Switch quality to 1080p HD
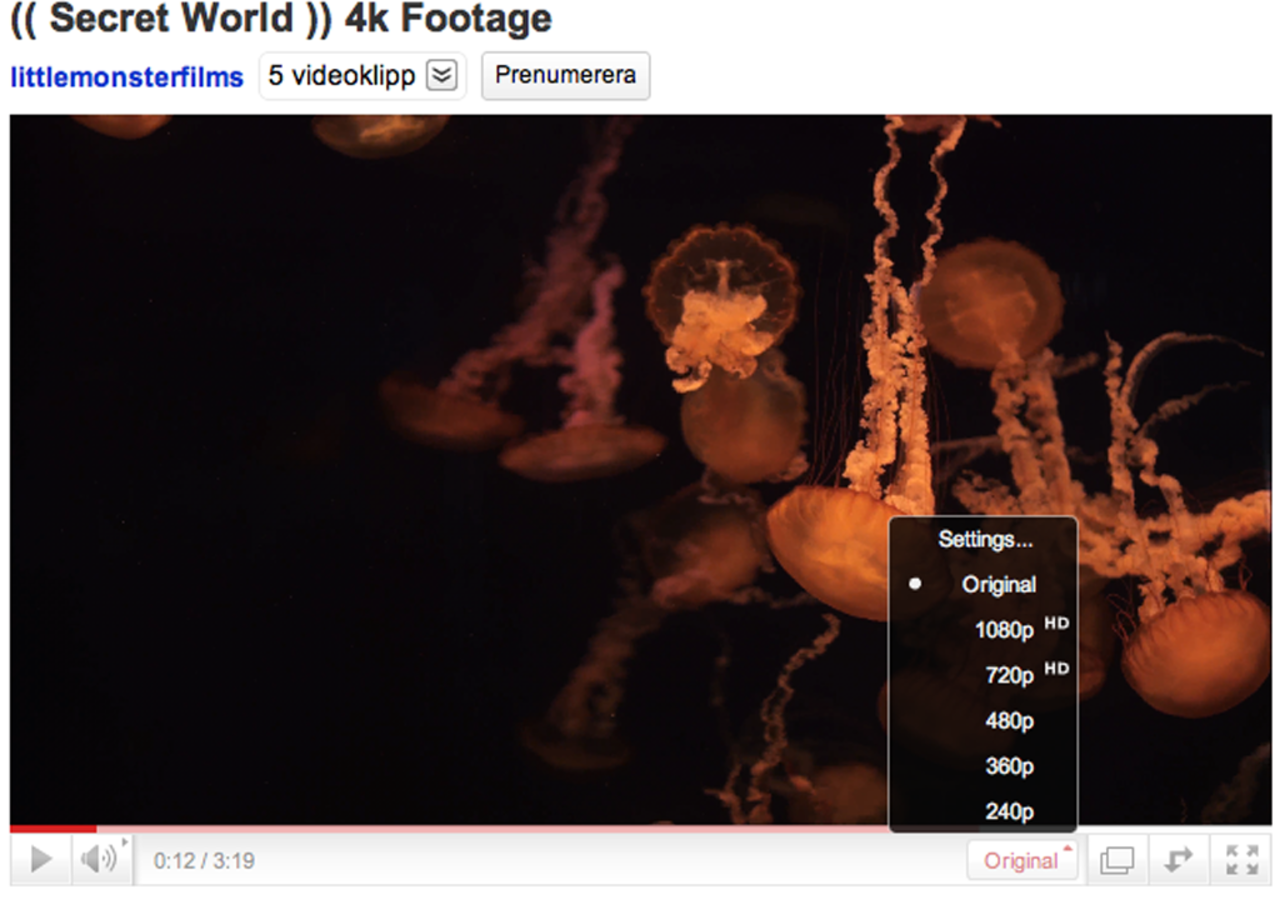Screen dimensions: 1280x904 pos(1005,631)
